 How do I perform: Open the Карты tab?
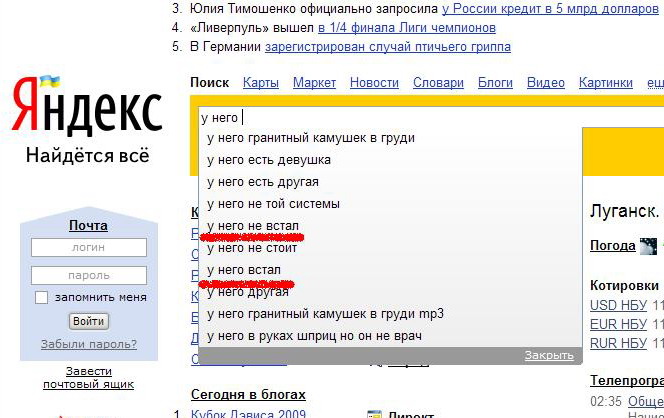pos(261,82)
